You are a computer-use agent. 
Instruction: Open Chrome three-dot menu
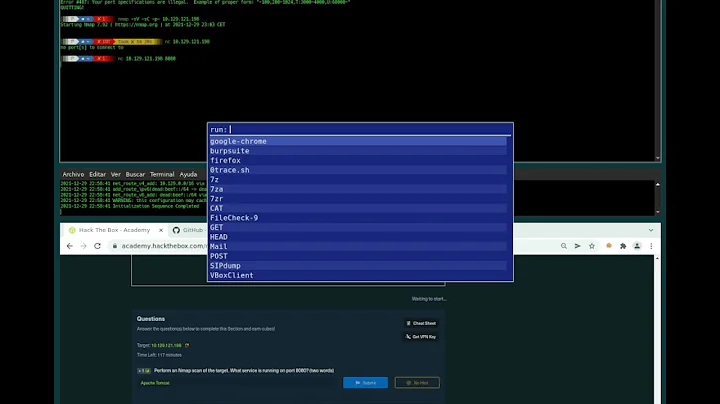(x=651, y=246)
